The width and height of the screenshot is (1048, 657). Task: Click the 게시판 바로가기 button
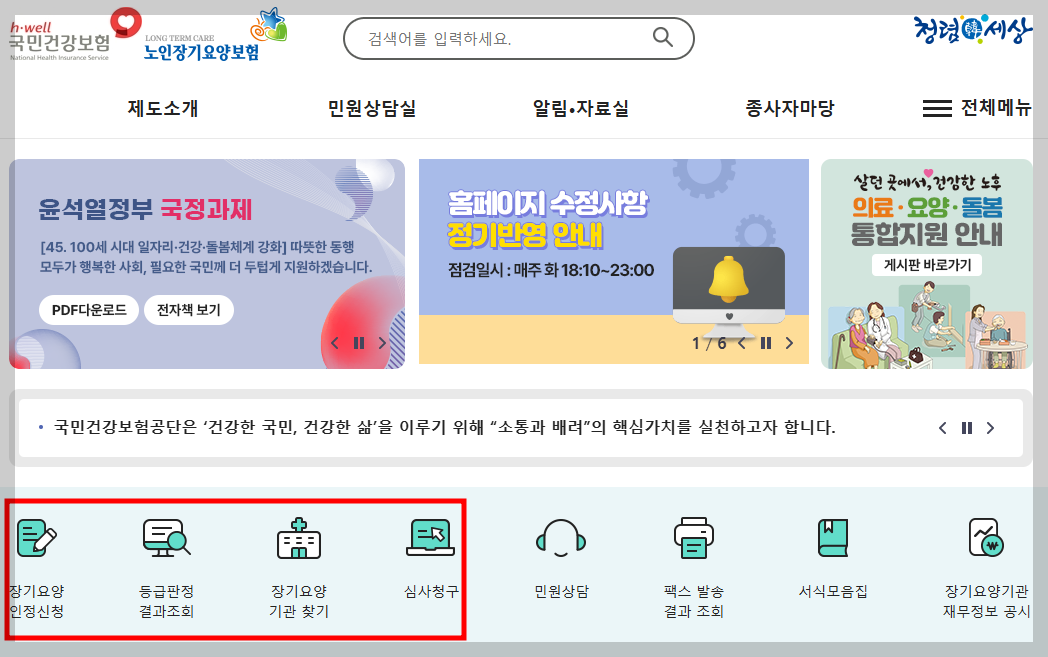(927, 265)
